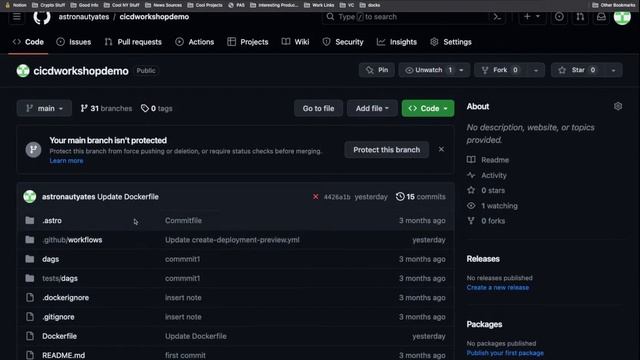
Task: Open the dags folder
Action: coord(51,259)
